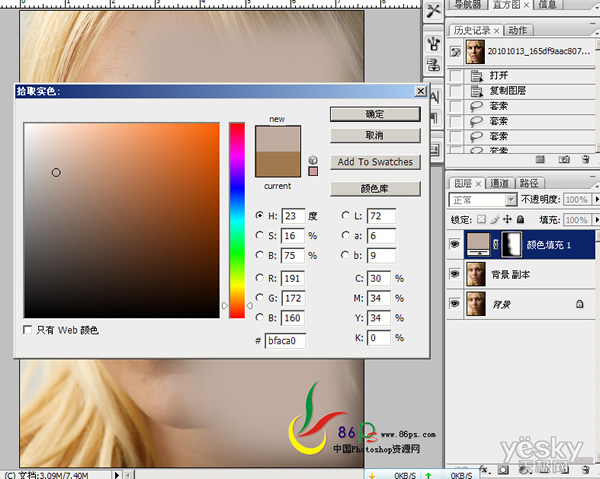This screenshot has height=479, width=600.
Task: Click lock image pixels brush icon
Action: (494, 219)
